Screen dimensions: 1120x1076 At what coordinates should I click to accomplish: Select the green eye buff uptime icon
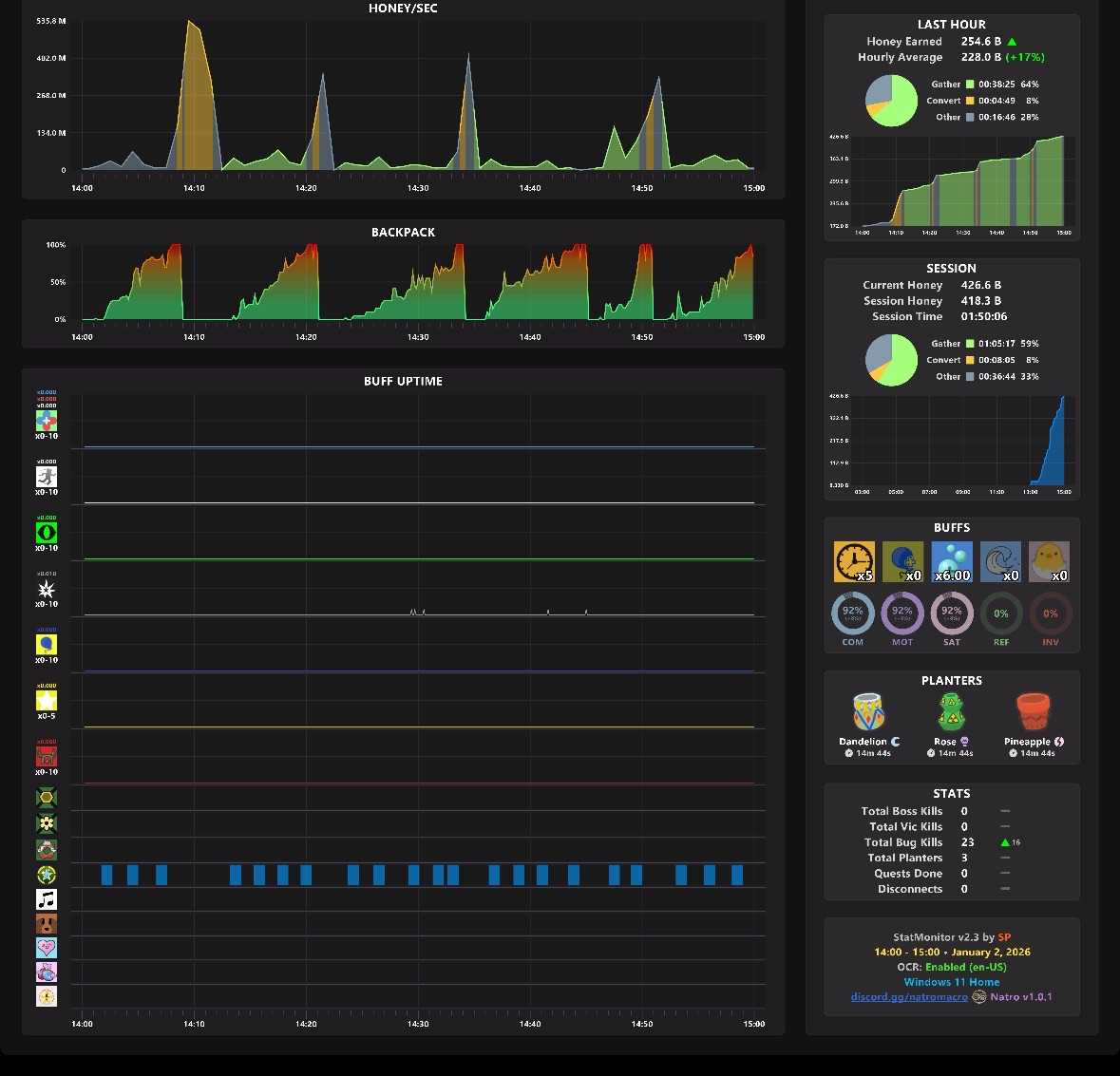pyautogui.click(x=47, y=533)
